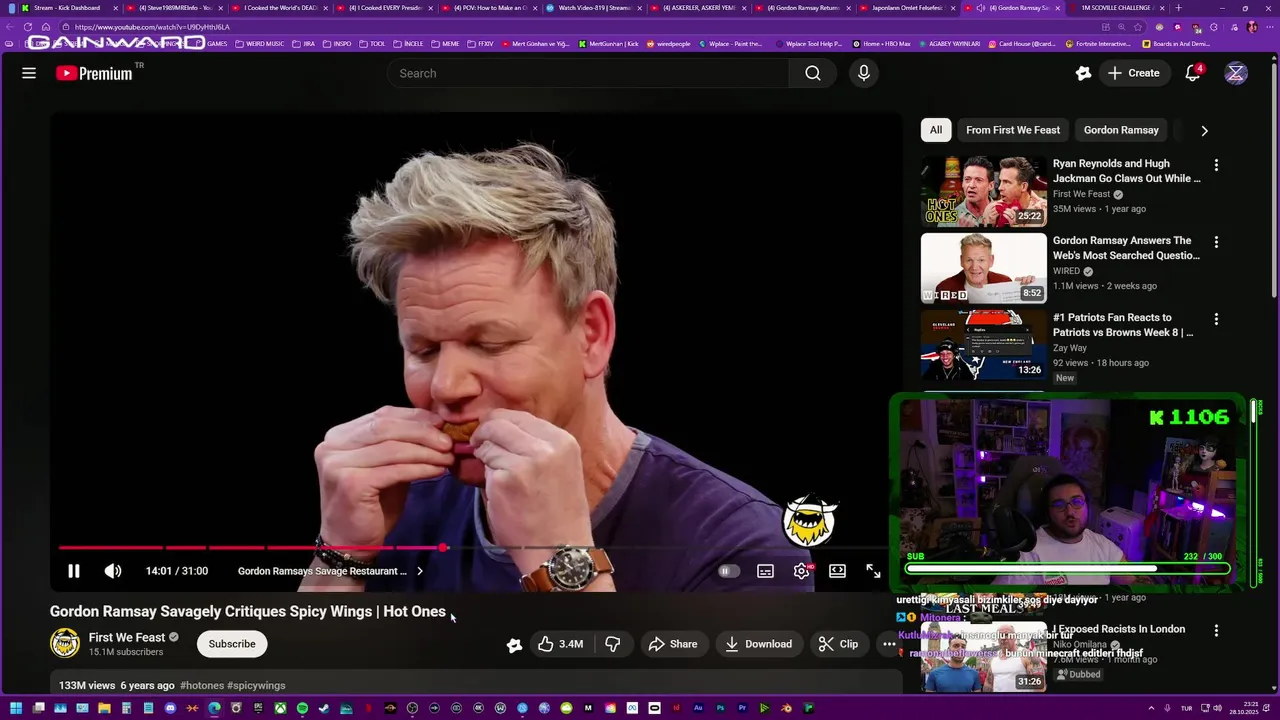Click the YouTube search field

(x=588, y=73)
